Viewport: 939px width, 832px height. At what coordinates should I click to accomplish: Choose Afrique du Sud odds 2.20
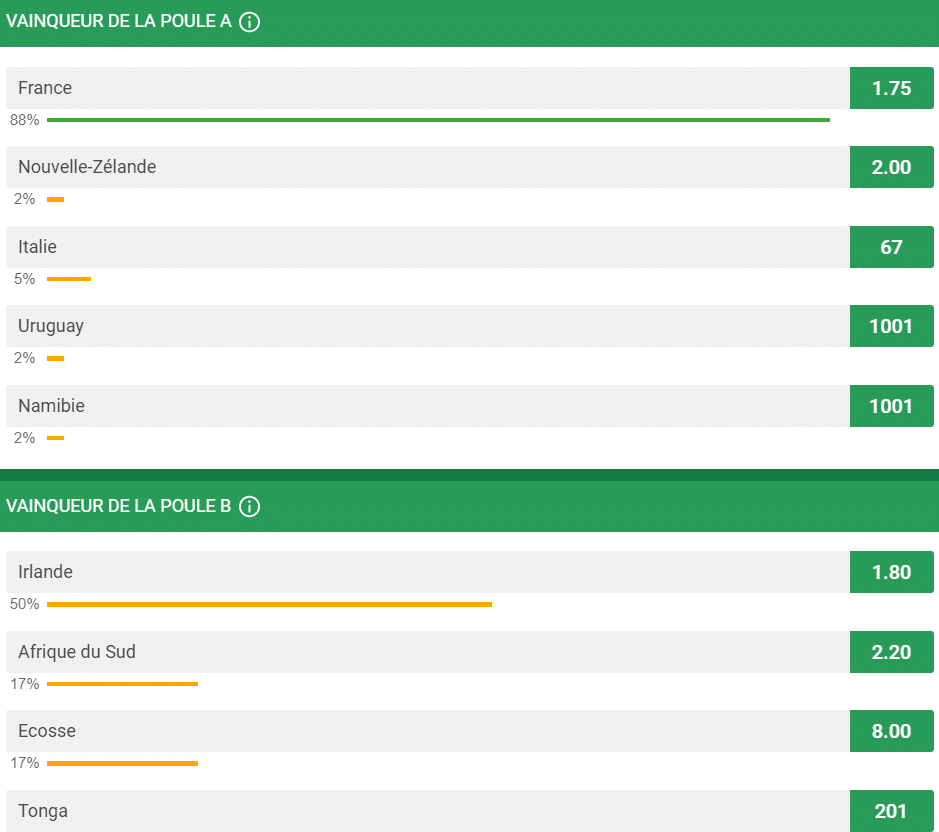pyautogui.click(x=891, y=652)
